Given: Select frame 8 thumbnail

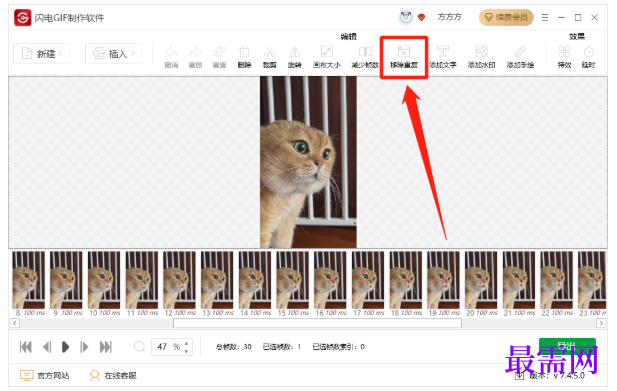Looking at the screenshot, I should tap(29, 280).
